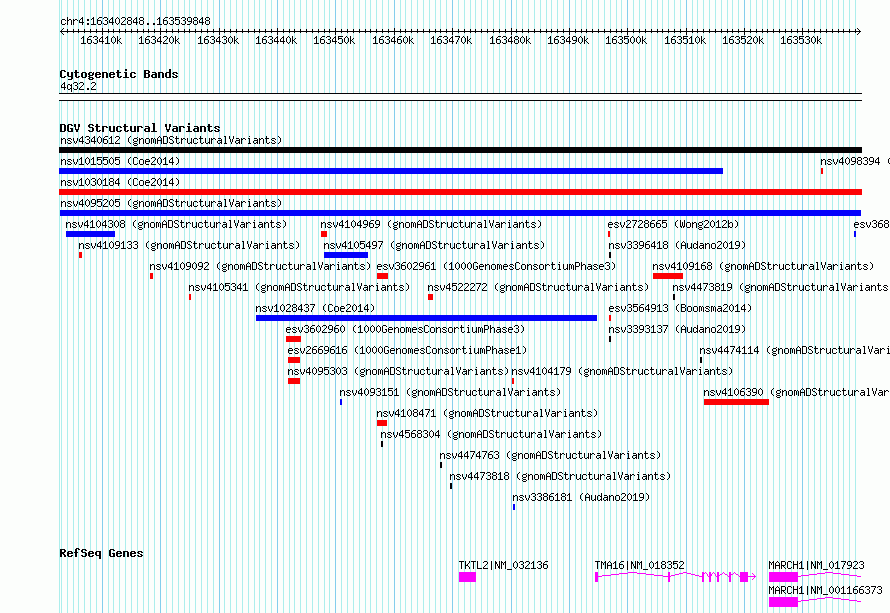The height and width of the screenshot is (613, 890).
Task: Open nsv4522272 variant label
Action: point(538,287)
